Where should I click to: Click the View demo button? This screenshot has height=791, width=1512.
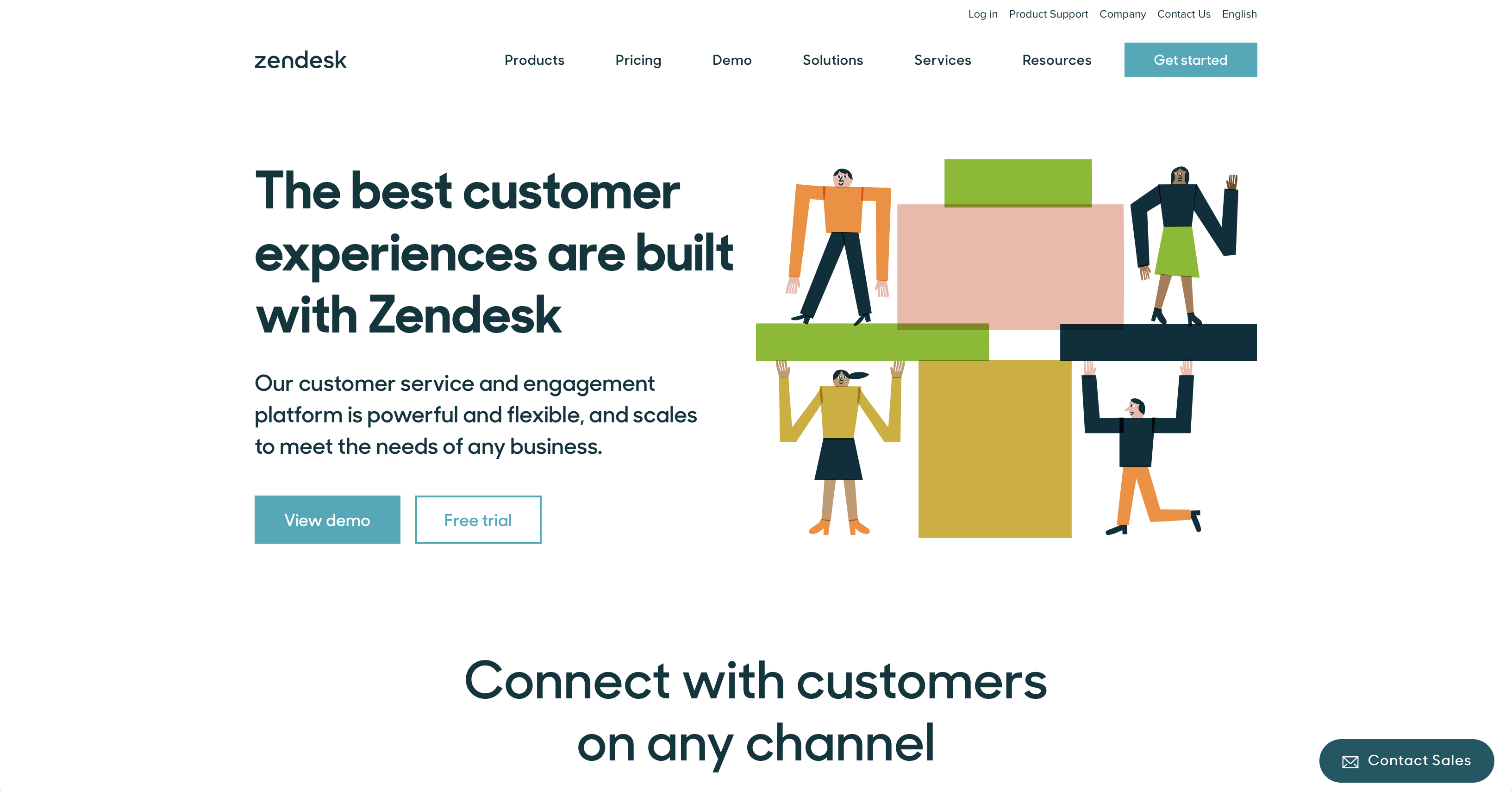coord(327,519)
